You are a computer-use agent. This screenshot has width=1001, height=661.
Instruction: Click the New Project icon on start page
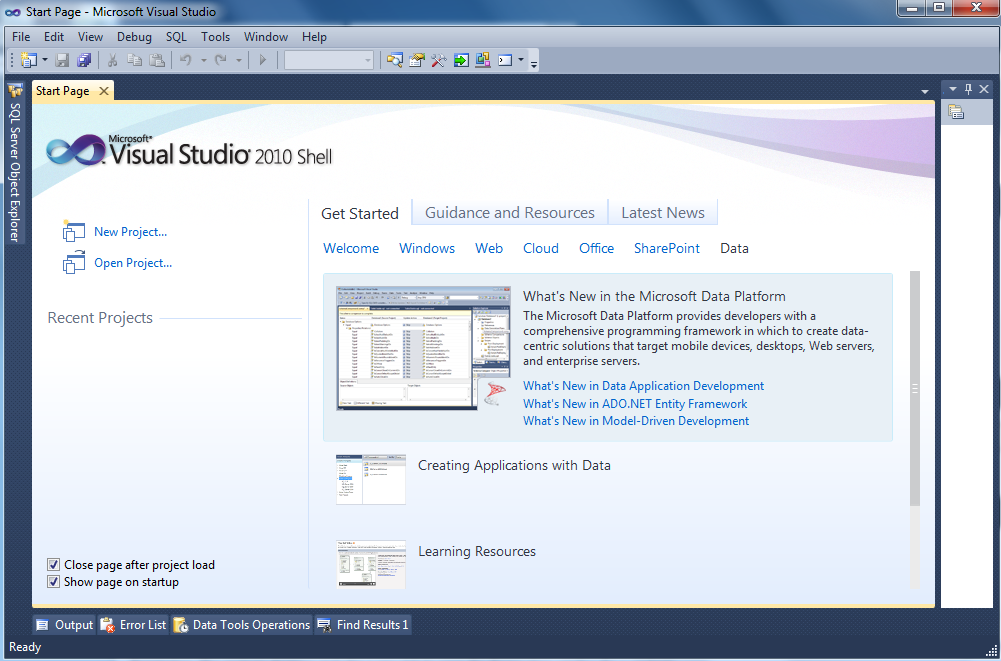pos(73,231)
